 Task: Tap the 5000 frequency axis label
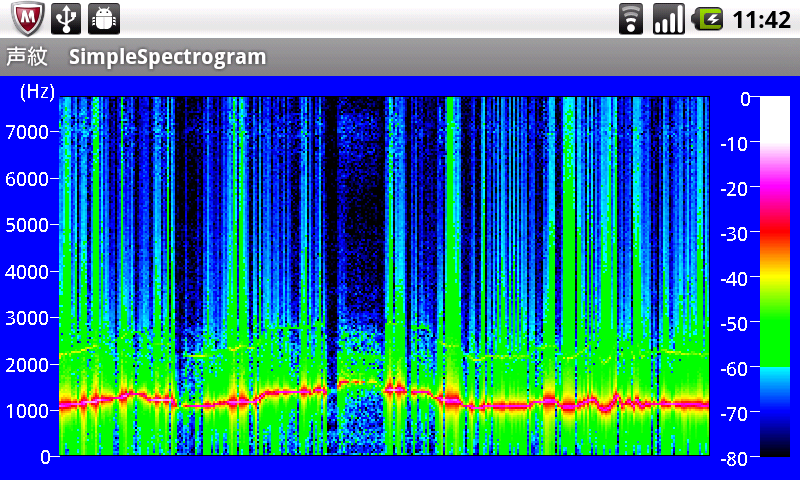coord(27,225)
